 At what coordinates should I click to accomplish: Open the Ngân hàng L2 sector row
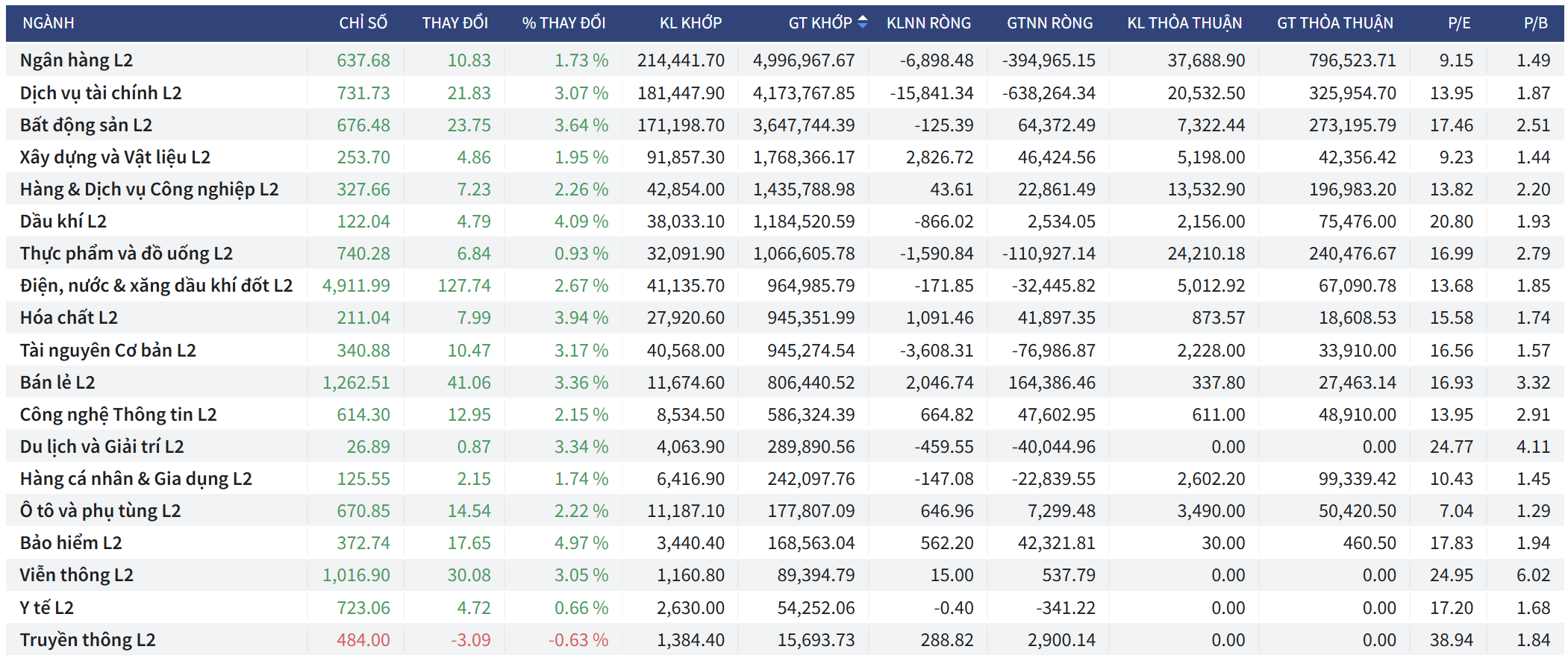[76, 60]
